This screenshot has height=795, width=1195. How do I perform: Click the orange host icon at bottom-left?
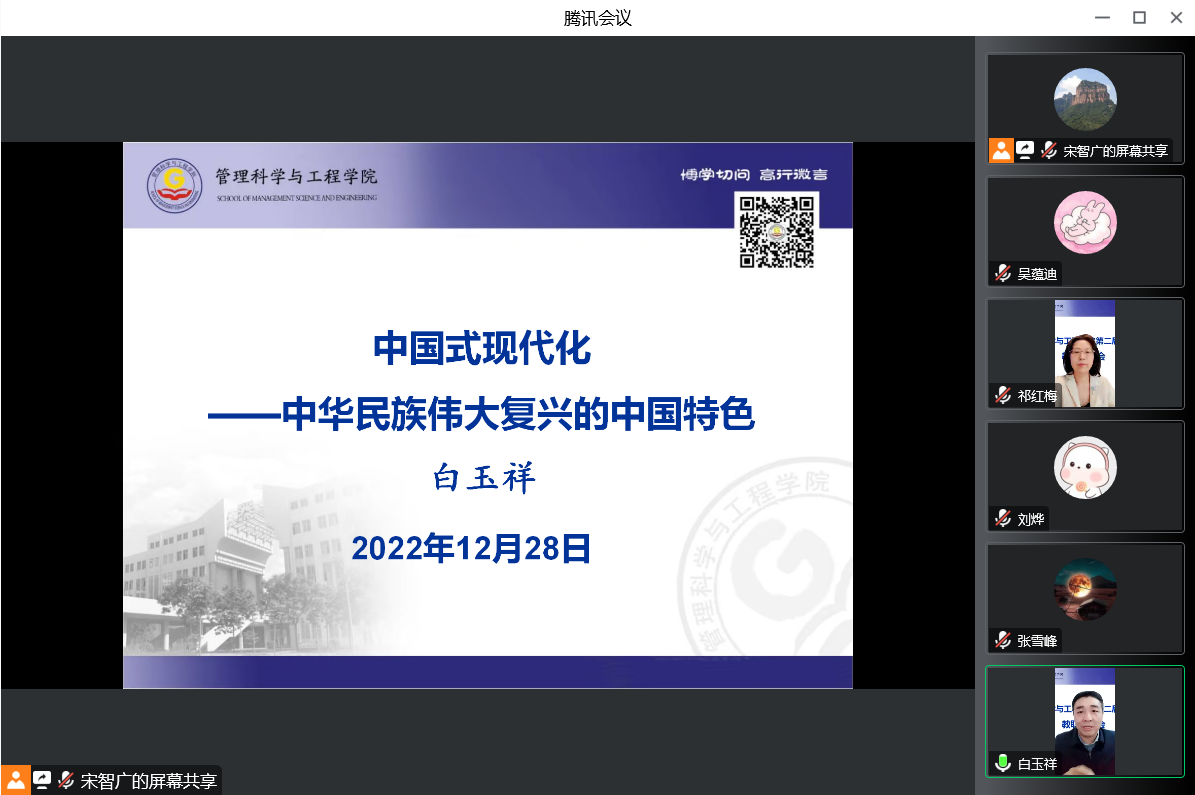(15, 780)
